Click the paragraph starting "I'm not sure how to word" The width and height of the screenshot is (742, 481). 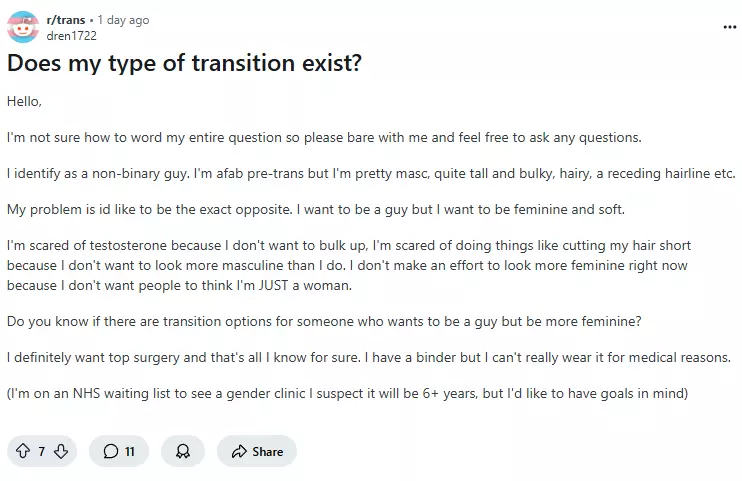click(x=324, y=137)
